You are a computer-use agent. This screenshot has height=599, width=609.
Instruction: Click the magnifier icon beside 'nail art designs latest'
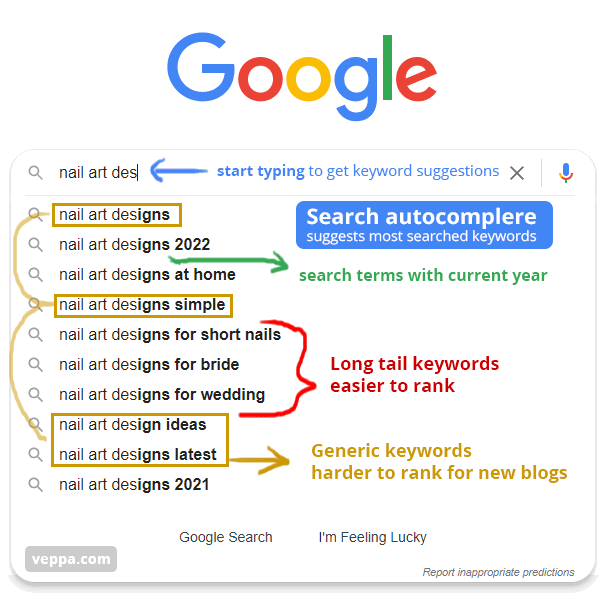pos(36,454)
